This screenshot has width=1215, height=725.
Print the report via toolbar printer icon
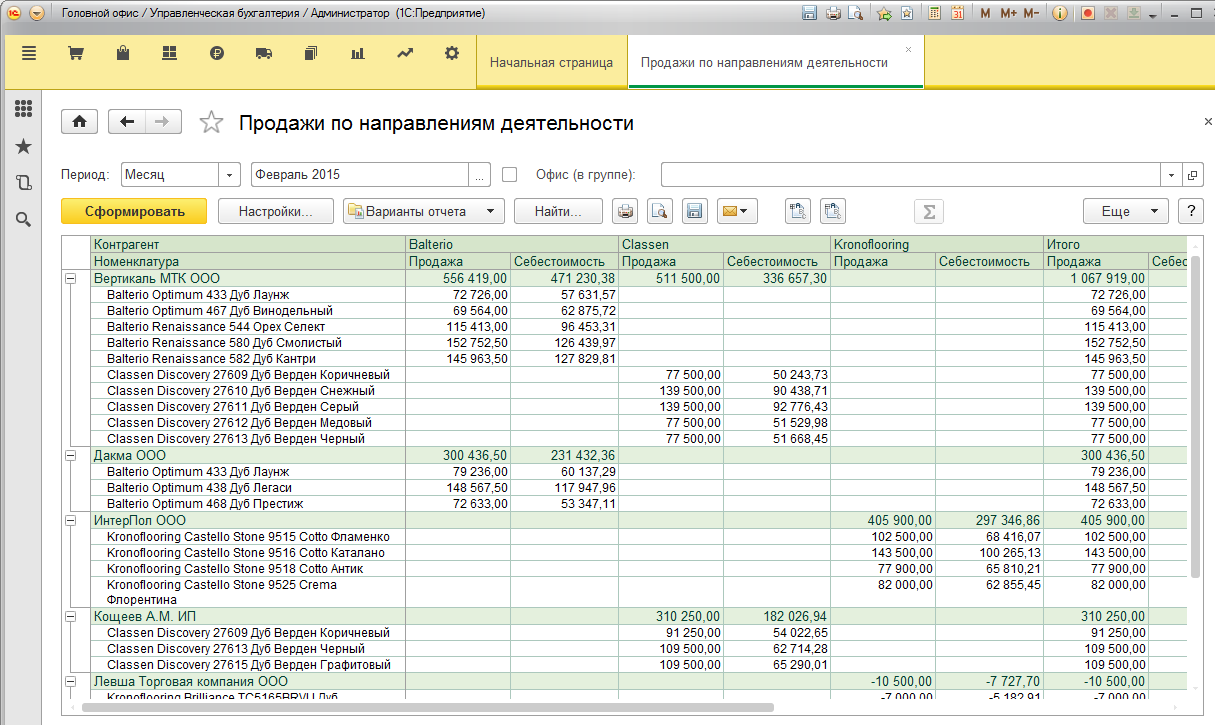(625, 211)
